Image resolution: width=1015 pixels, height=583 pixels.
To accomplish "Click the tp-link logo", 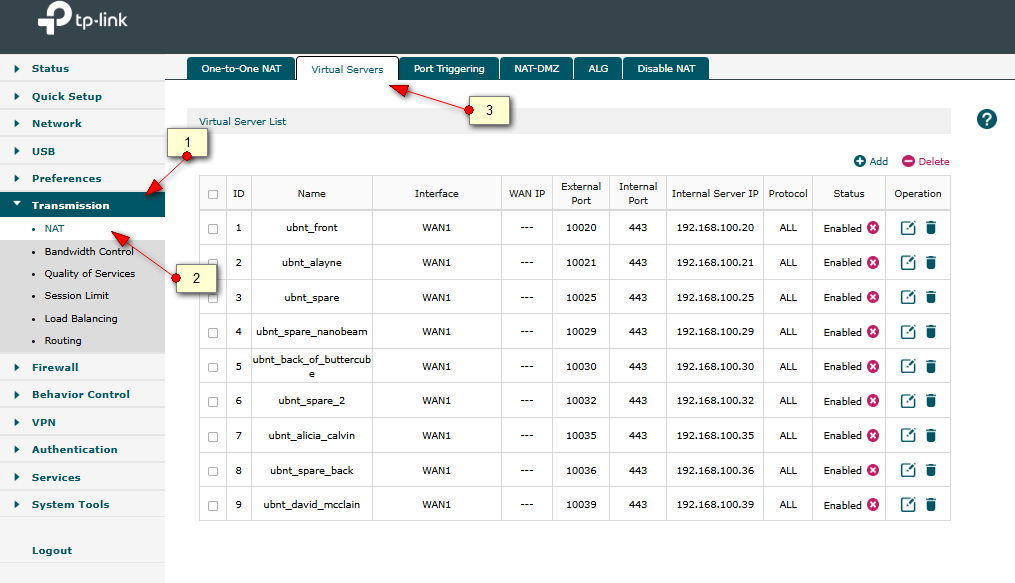I will [82, 20].
